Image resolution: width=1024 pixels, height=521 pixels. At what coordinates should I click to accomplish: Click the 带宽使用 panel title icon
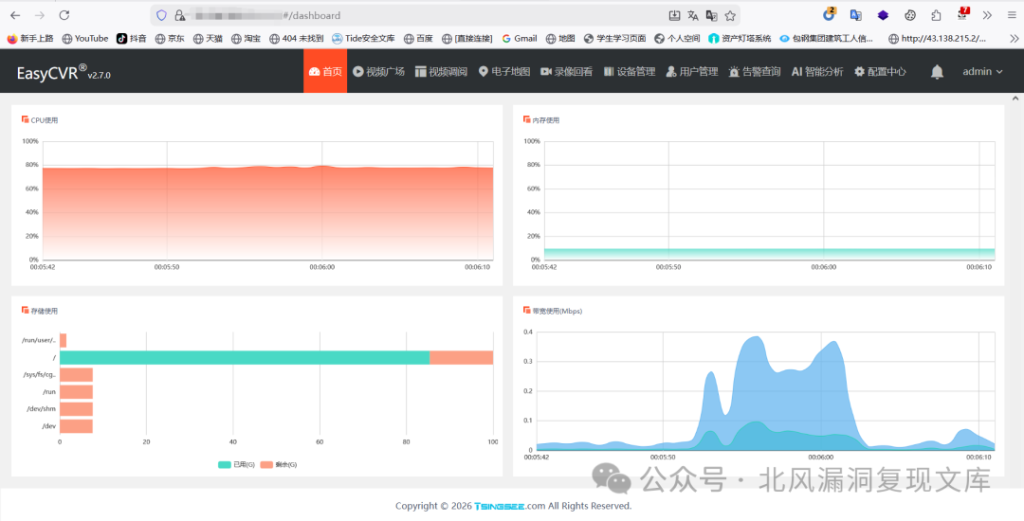pos(527,310)
